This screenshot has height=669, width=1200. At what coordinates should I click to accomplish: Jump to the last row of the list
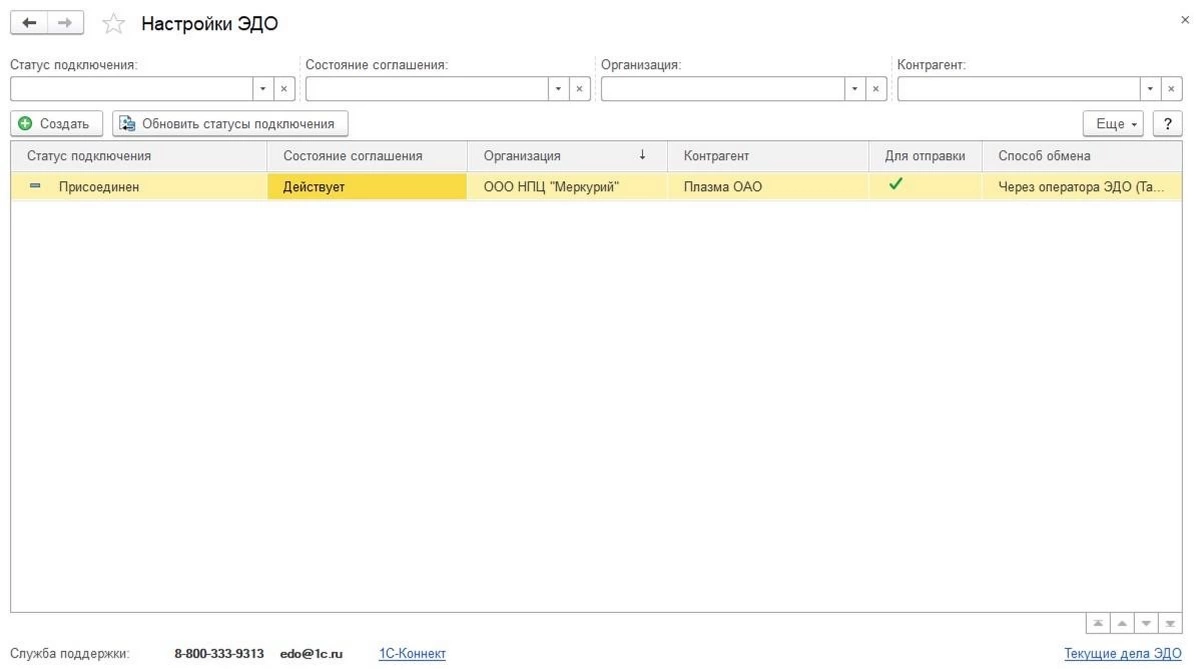tap(1170, 623)
